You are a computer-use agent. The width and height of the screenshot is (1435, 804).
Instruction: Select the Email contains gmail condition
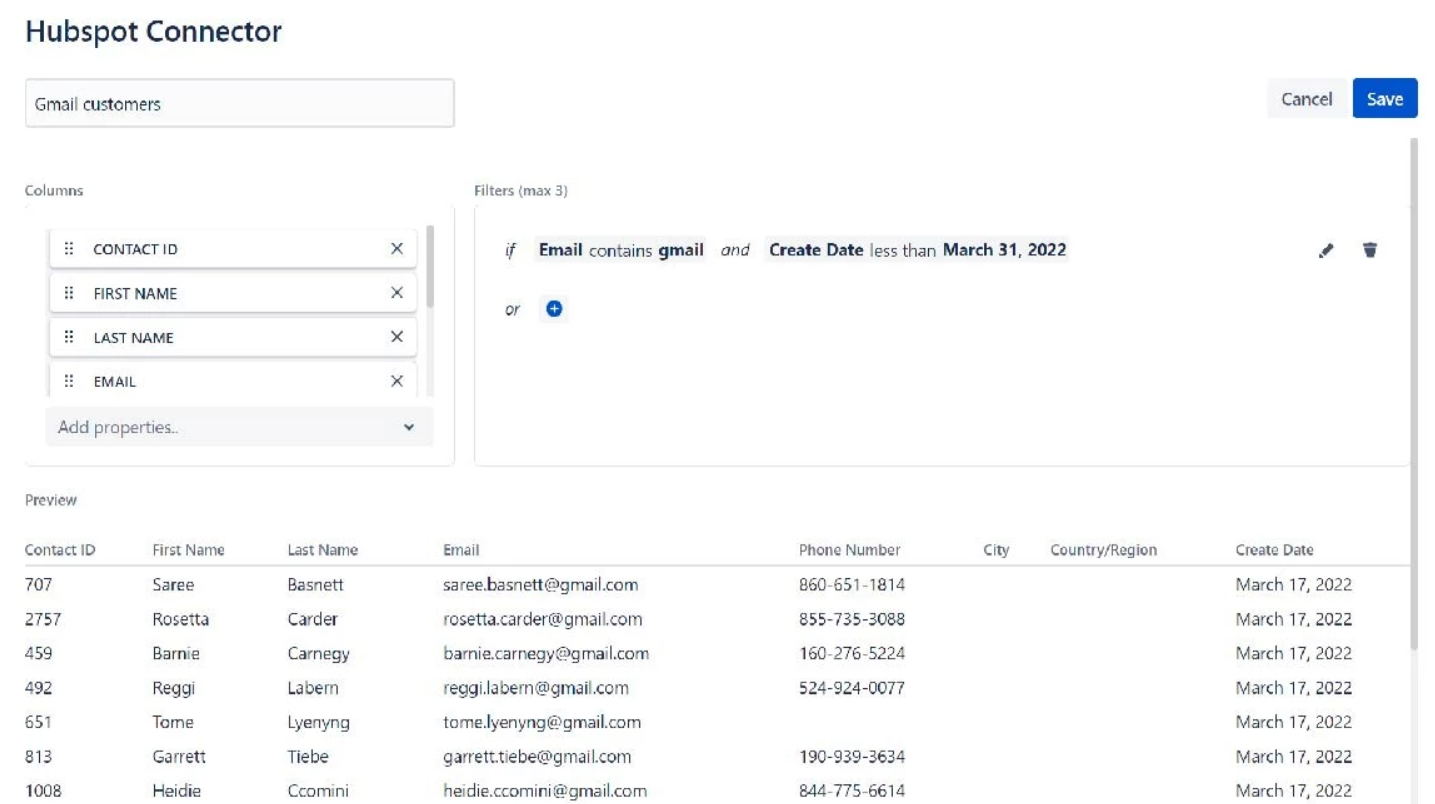[x=622, y=250]
